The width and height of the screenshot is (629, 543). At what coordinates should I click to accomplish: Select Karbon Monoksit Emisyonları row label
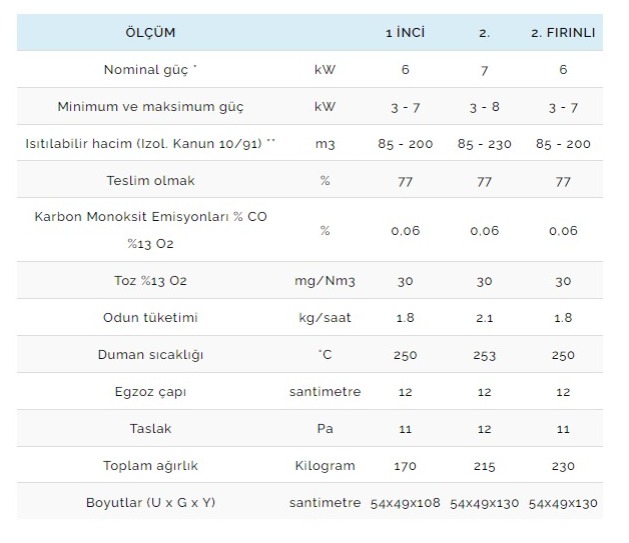pos(150,217)
